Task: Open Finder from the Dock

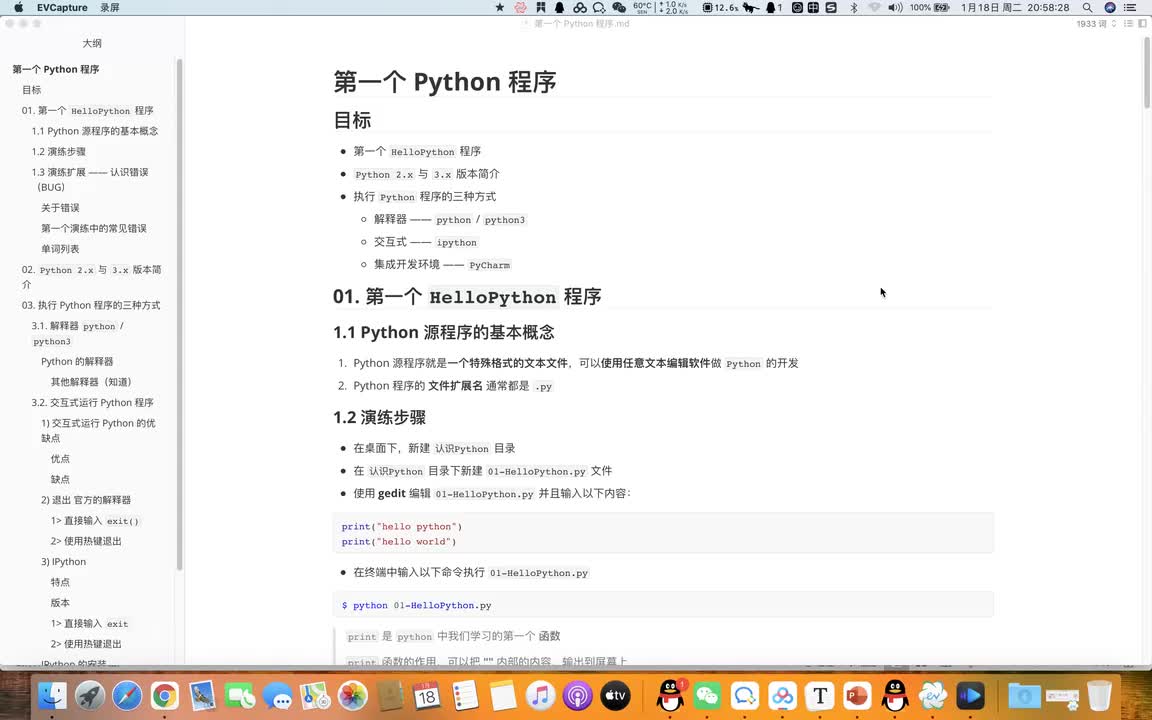Action: pyautogui.click(x=52, y=695)
